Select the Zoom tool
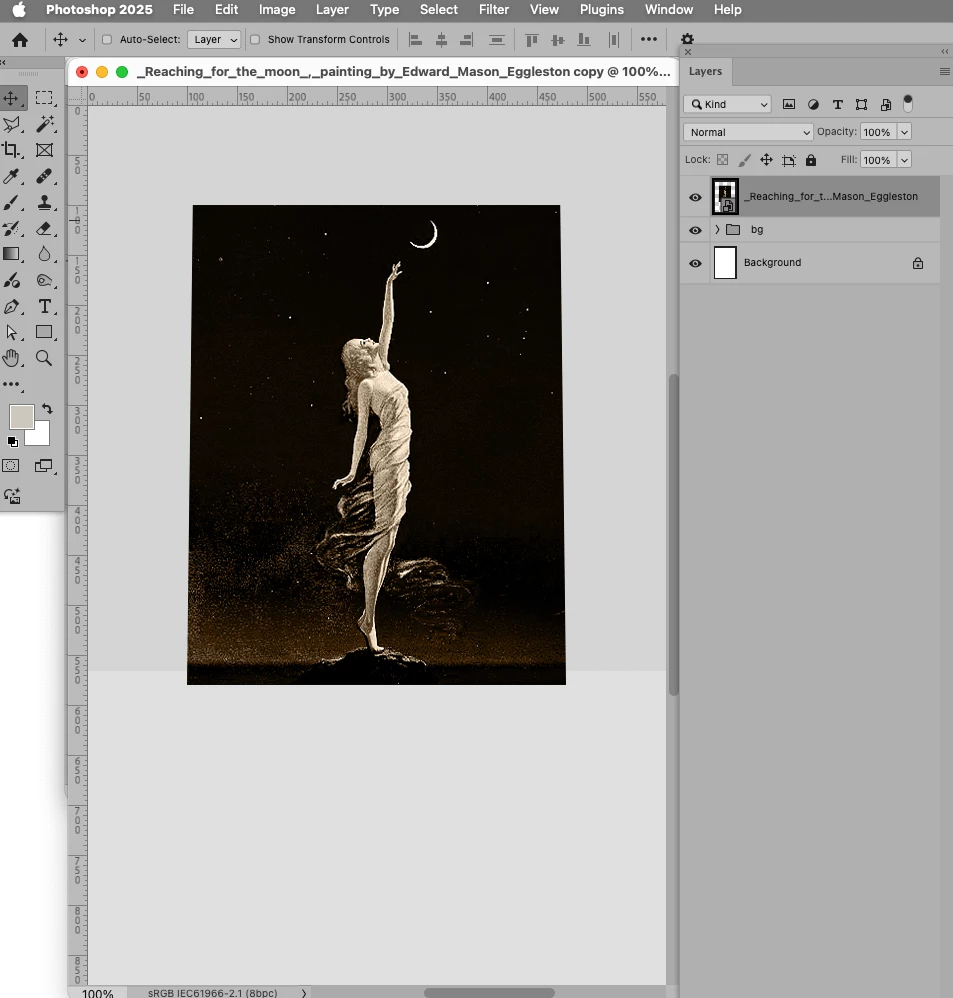Viewport: 953px width, 998px height. click(x=44, y=358)
